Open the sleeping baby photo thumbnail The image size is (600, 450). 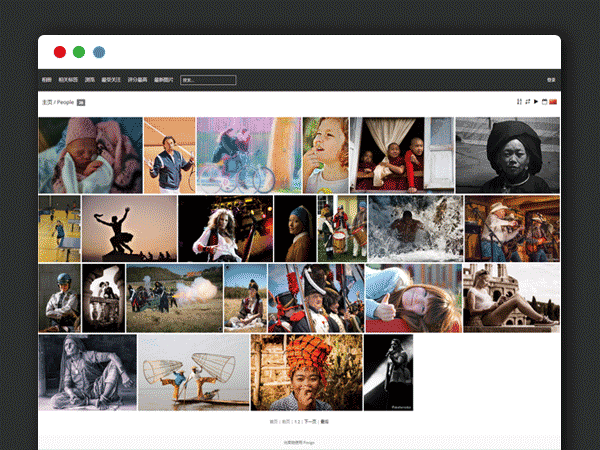coord(90,155)
